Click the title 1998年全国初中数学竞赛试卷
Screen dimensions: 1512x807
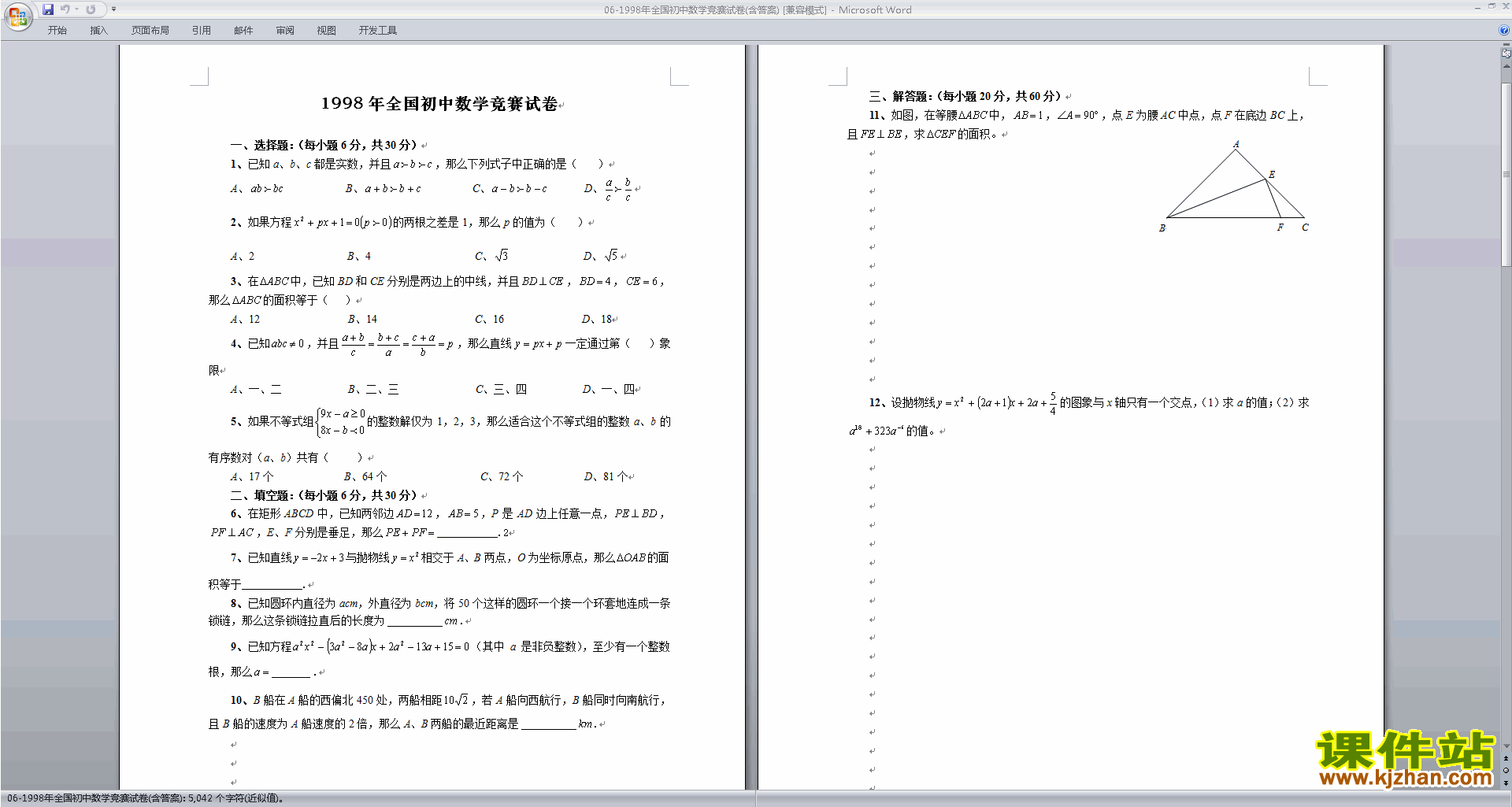pyautogui.click(x=439, y=104)
